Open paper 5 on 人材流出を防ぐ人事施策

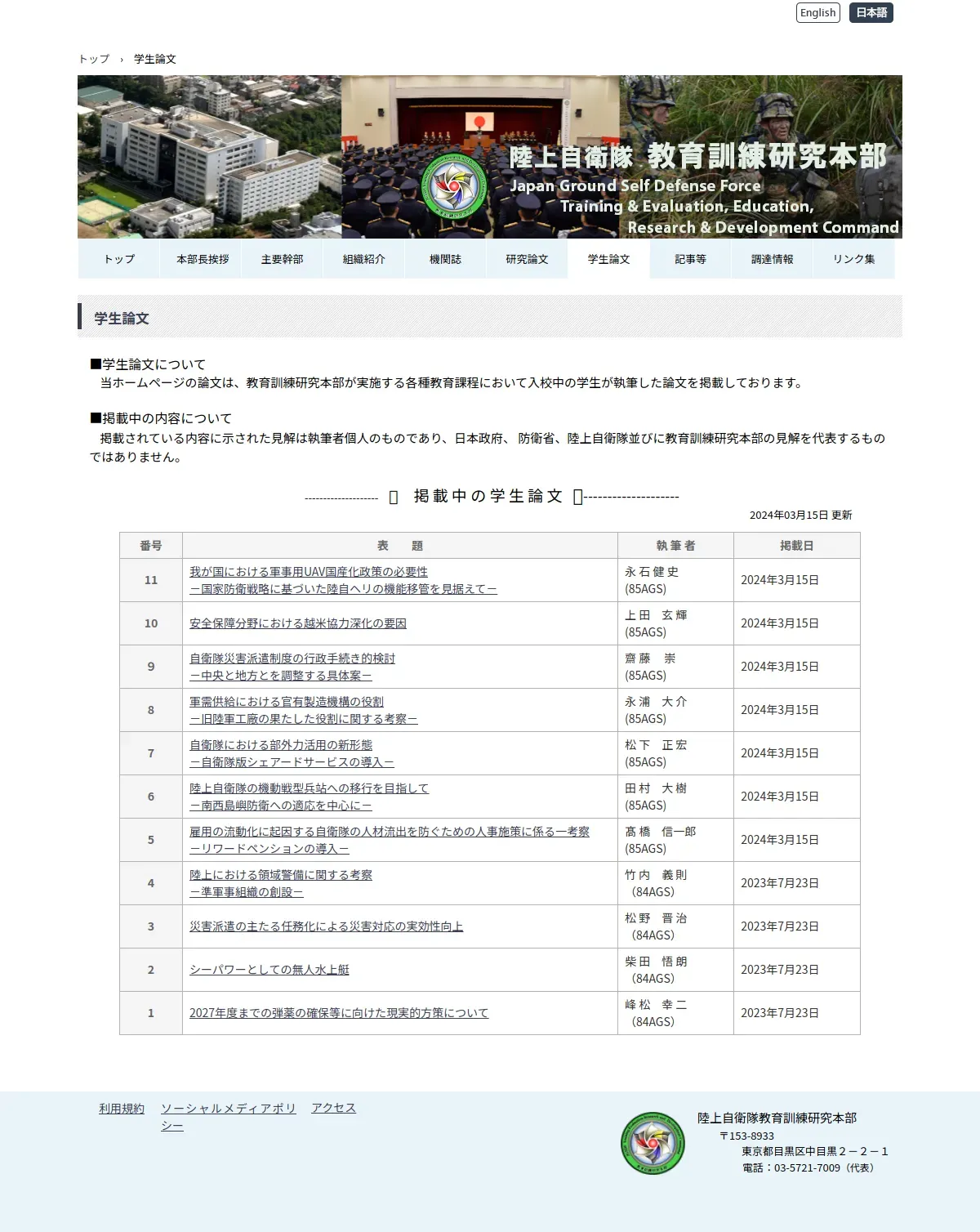coord(390,840)
